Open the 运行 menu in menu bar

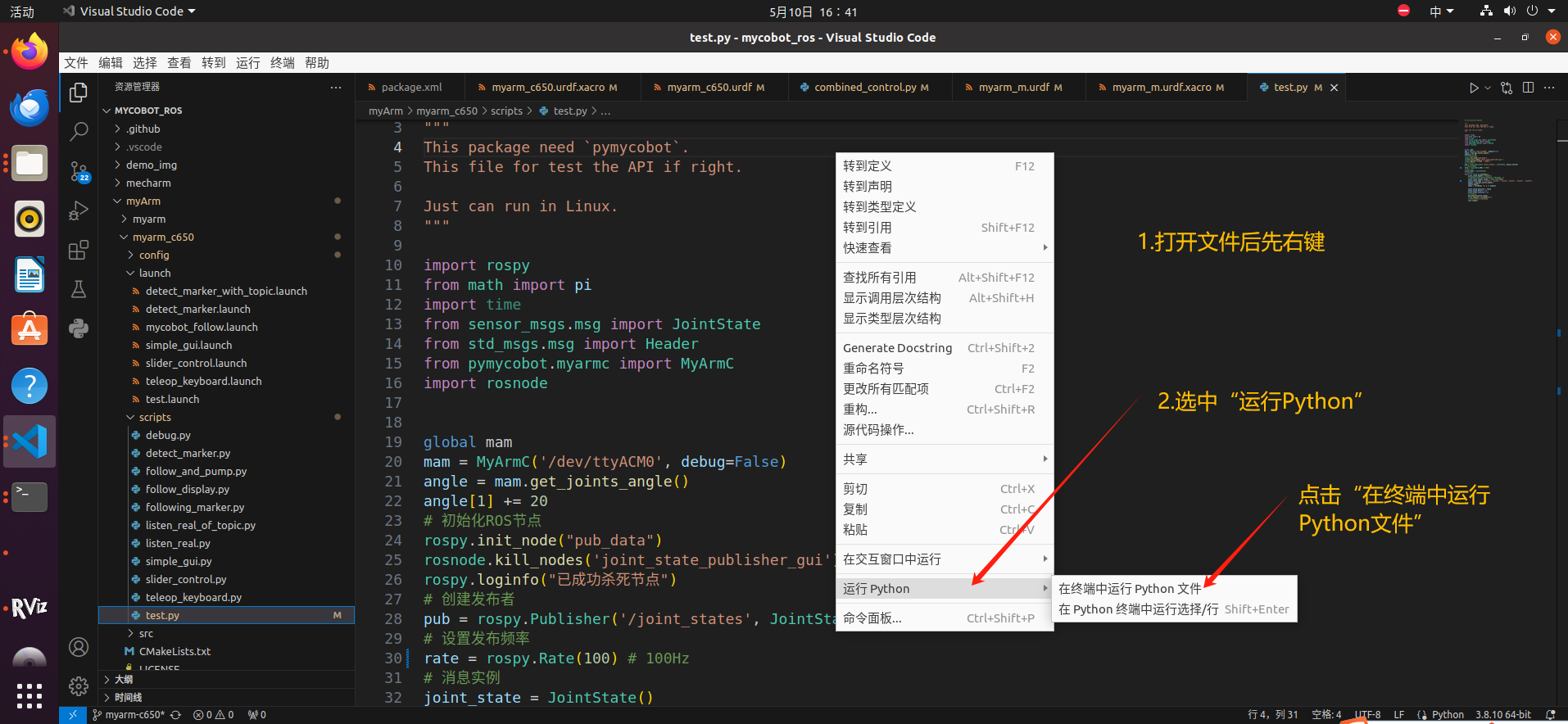(248, 63)
